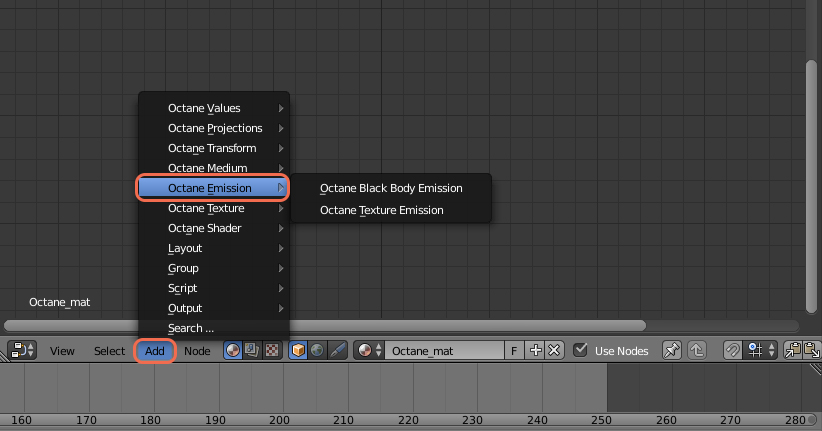822x431 pixels.
Task: Paste nodes from clipboard icon
Action: 813,351
